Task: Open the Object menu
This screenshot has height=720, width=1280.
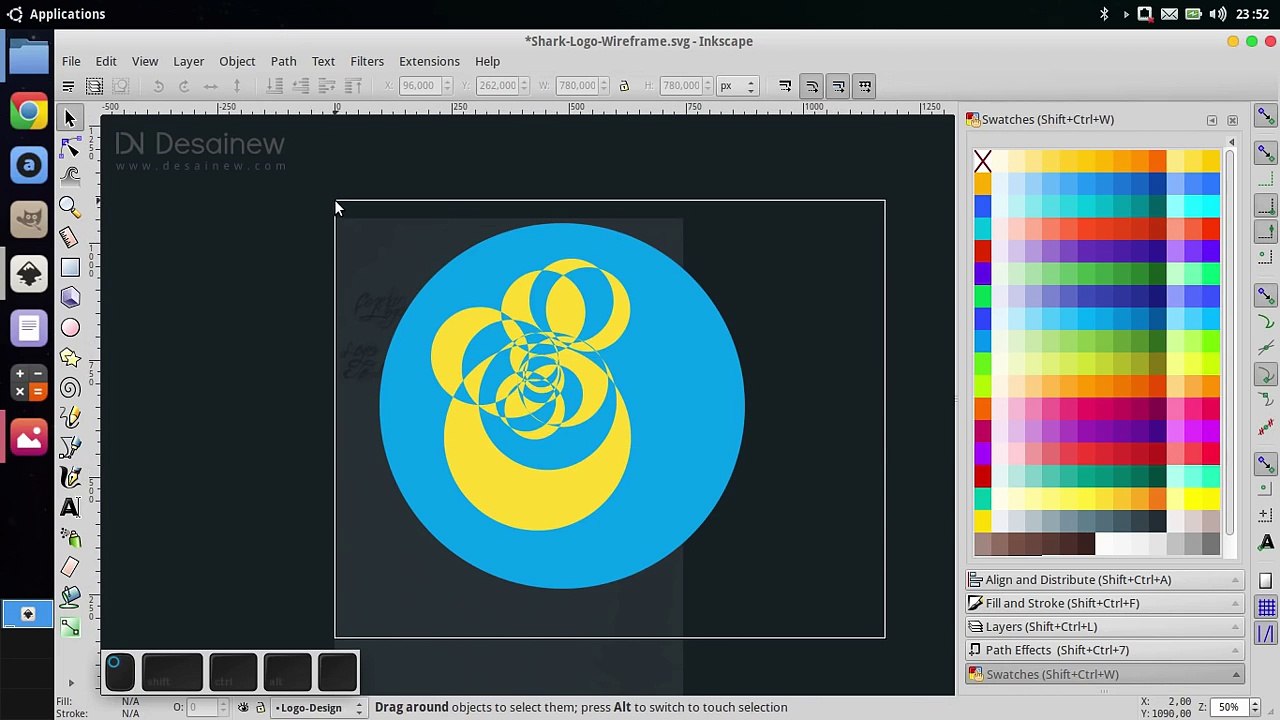Action: 237,61
